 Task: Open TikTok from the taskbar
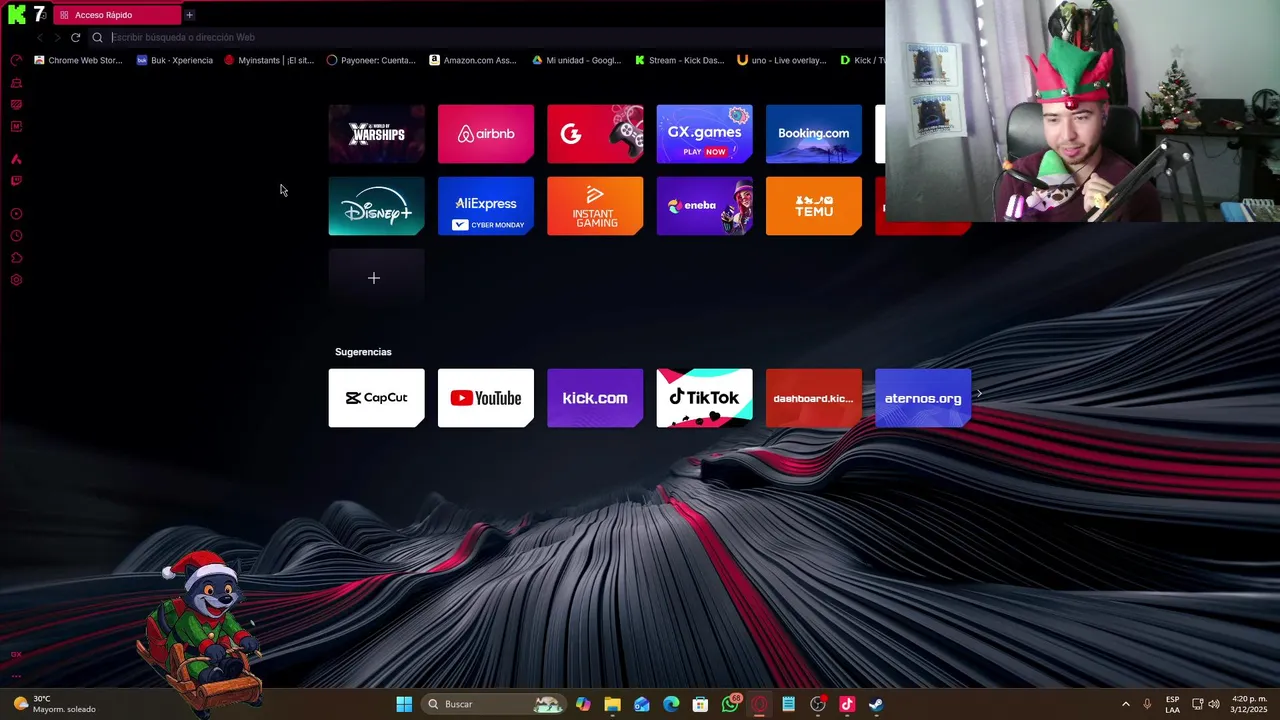click(847, 704)
